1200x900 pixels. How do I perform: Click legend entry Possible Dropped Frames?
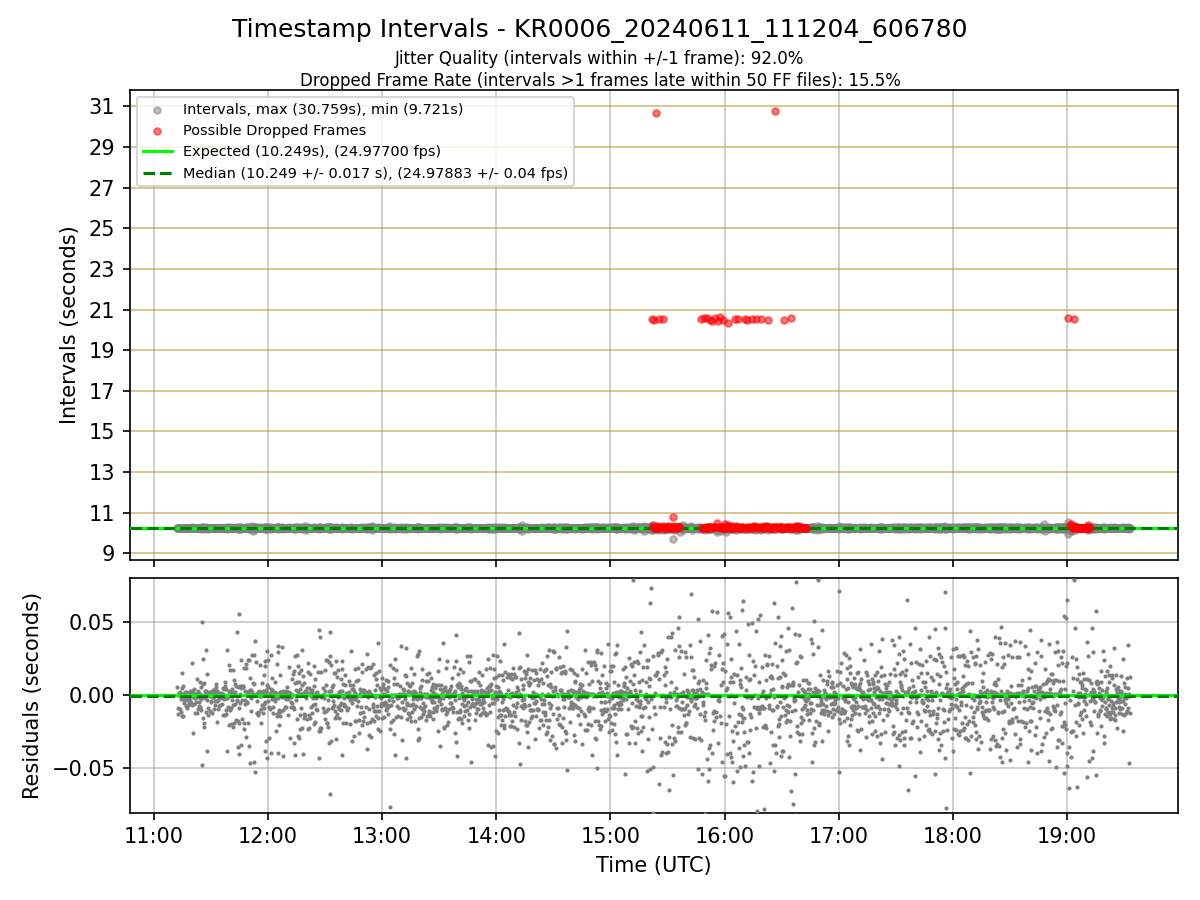pyautogui.click(x=274, y=130)
